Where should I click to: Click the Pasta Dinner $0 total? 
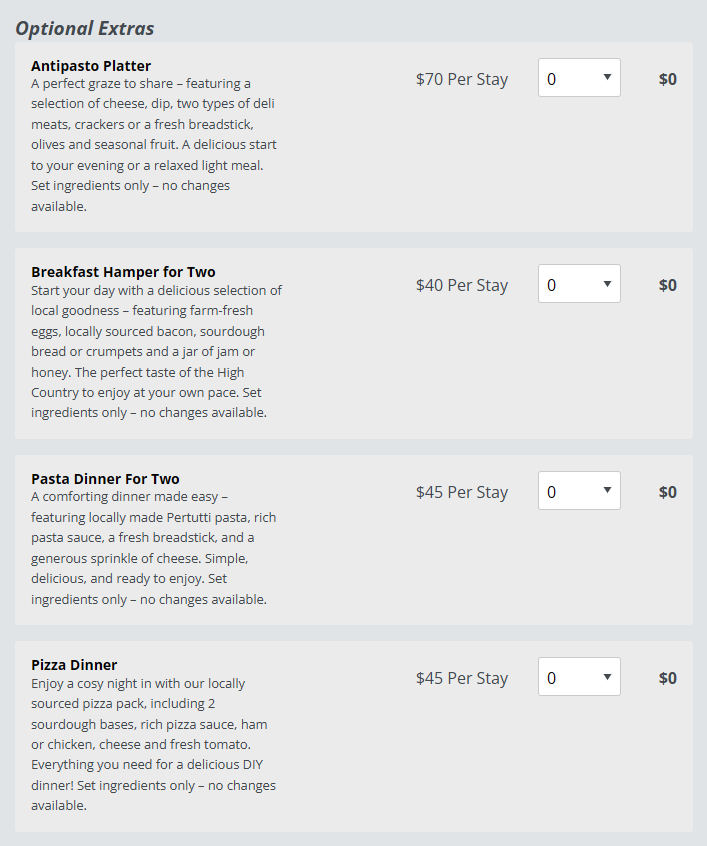point(667,492)
